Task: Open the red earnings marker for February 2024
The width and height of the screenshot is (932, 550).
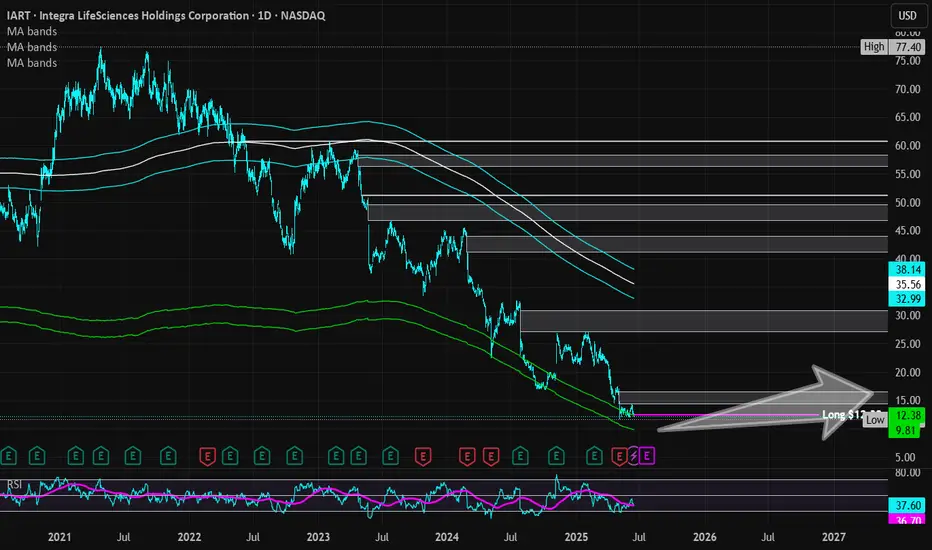Action: coord(467,456)
